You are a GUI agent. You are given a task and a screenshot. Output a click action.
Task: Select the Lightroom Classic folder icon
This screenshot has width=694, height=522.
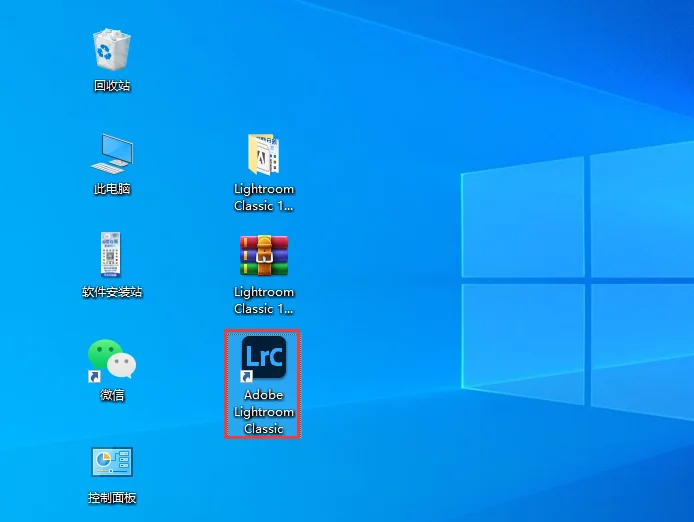[x=263, y=155]
